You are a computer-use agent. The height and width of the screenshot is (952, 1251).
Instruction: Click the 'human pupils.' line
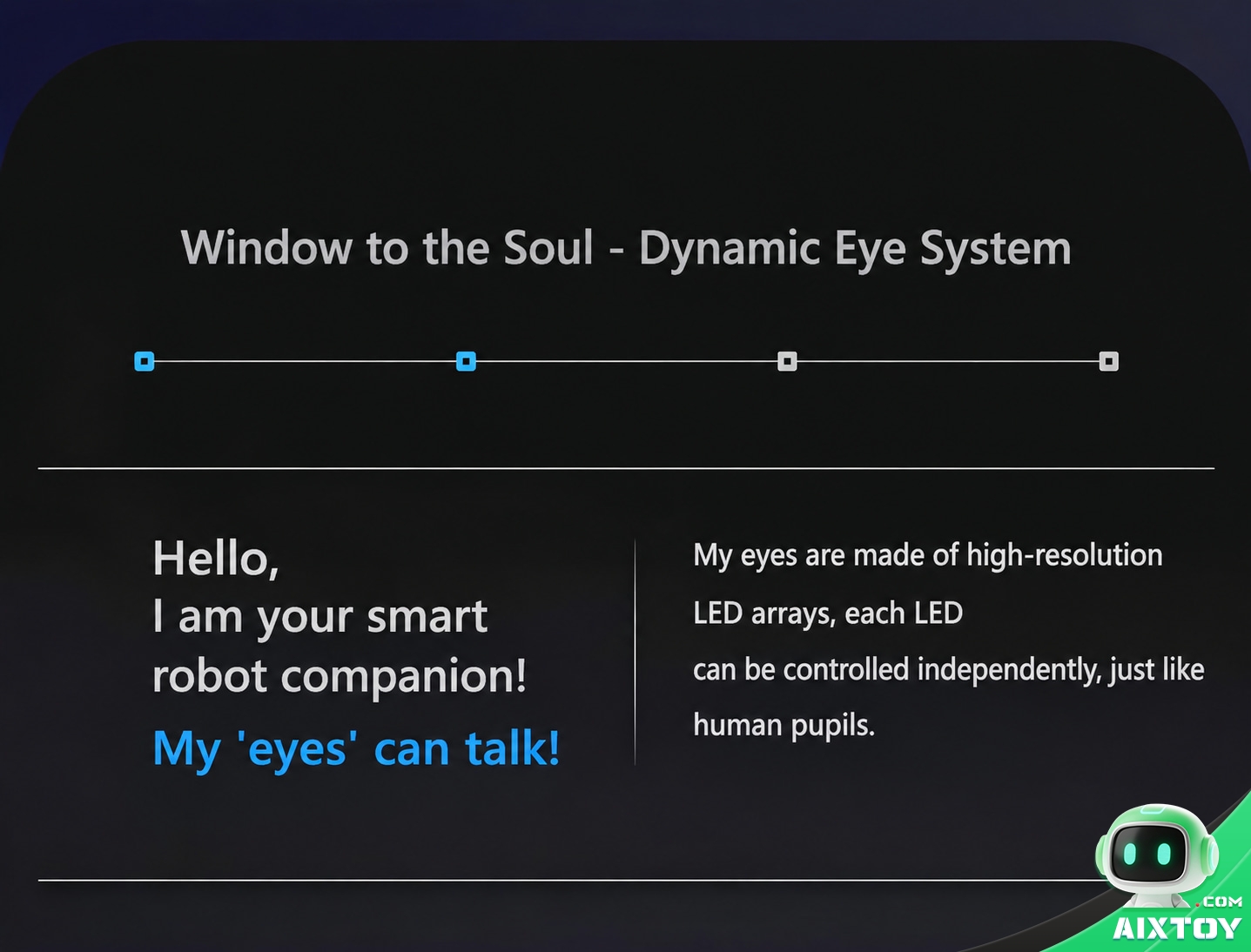[784, 726]
